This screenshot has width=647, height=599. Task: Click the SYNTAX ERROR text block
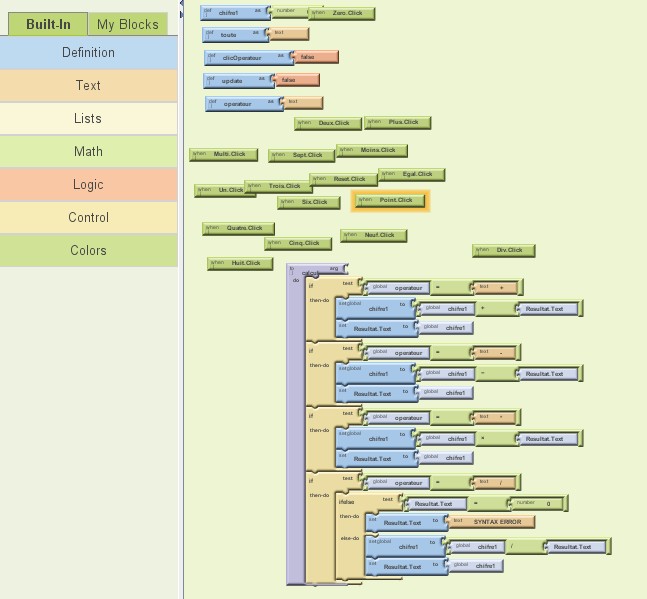tap(493, 522)
